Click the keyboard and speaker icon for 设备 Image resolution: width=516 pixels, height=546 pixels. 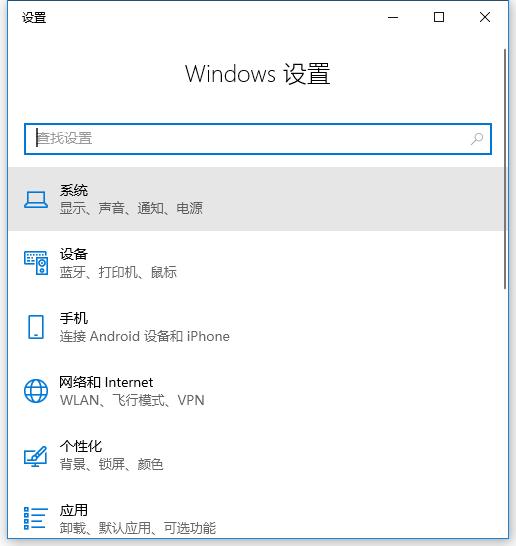tap(36, 263)
